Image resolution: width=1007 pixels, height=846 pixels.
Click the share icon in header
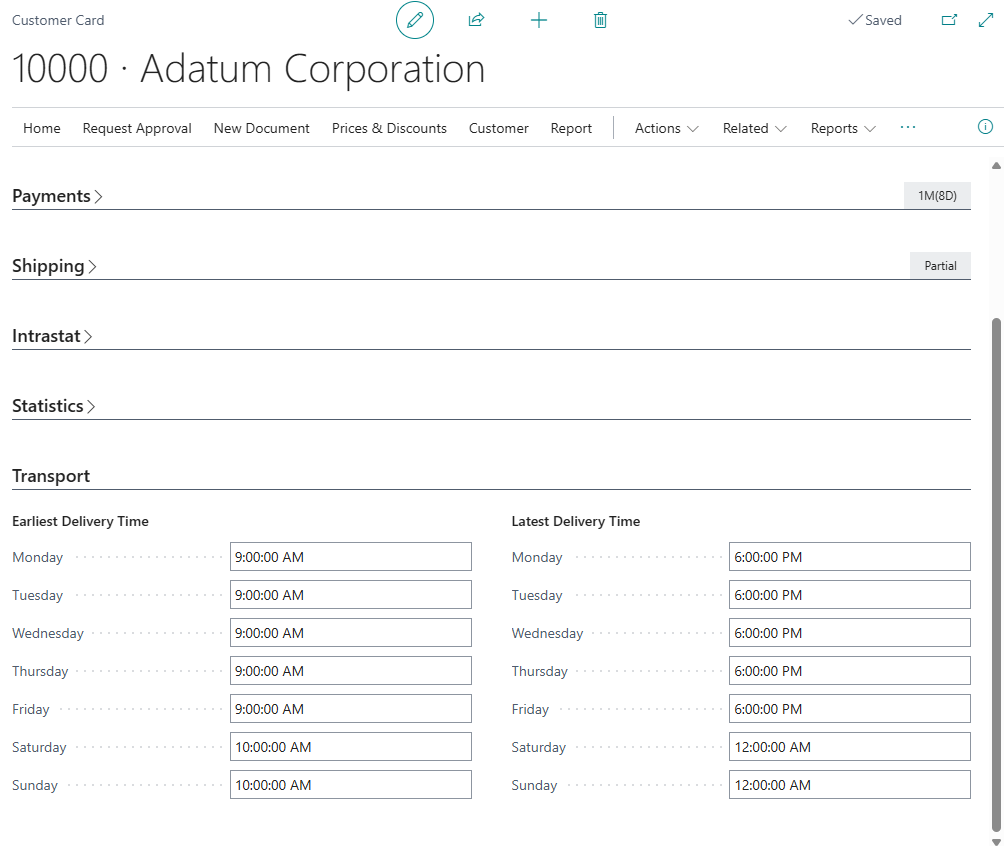(476, 20)
